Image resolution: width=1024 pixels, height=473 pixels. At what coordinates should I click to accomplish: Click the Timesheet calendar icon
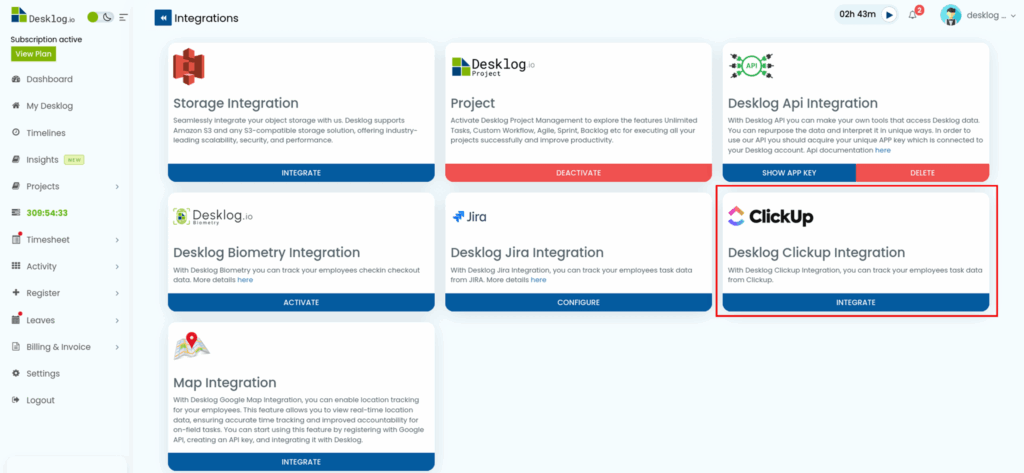pos(16,240)
